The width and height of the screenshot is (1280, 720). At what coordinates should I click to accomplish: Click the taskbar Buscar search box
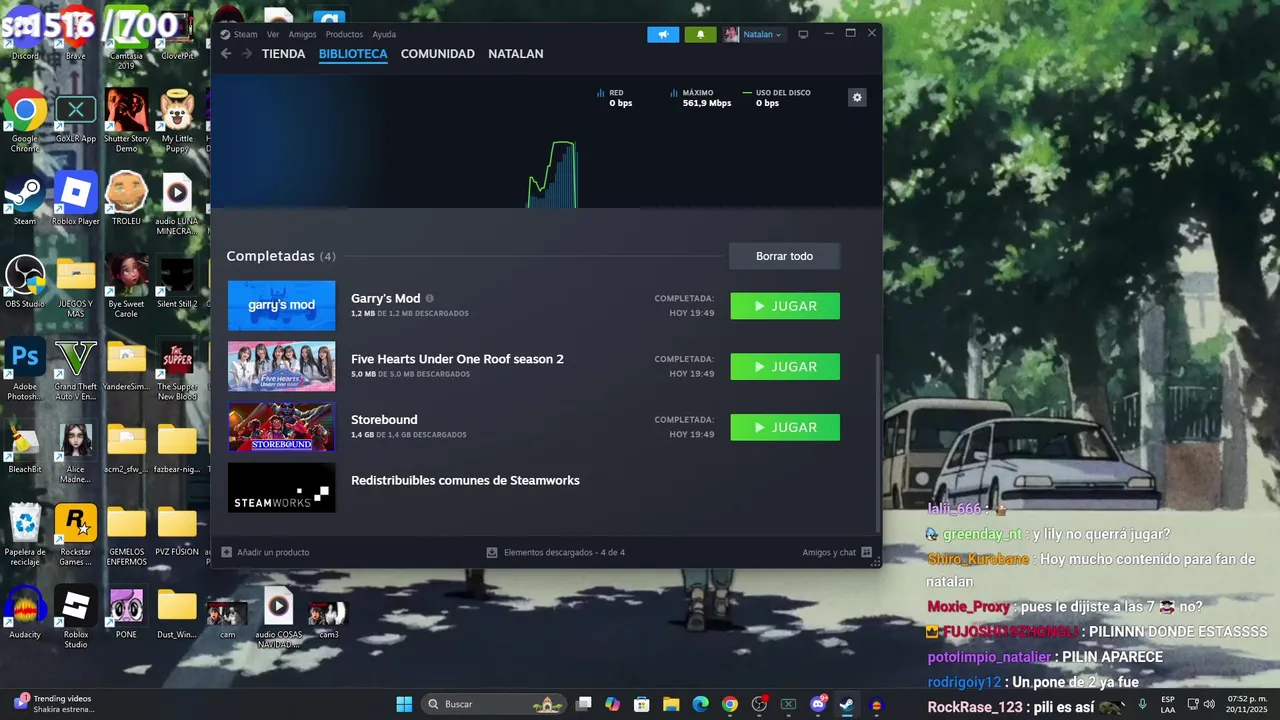tap(493, 704)
